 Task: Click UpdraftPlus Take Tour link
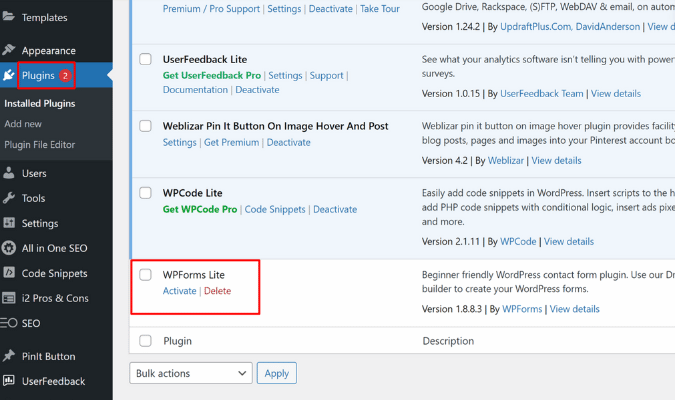pyautogui.click(x=380, y=9)
